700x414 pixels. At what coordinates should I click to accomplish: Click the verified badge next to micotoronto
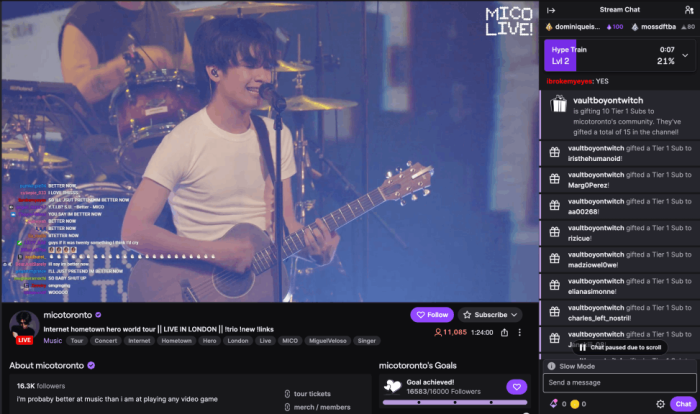click(98, 315)
